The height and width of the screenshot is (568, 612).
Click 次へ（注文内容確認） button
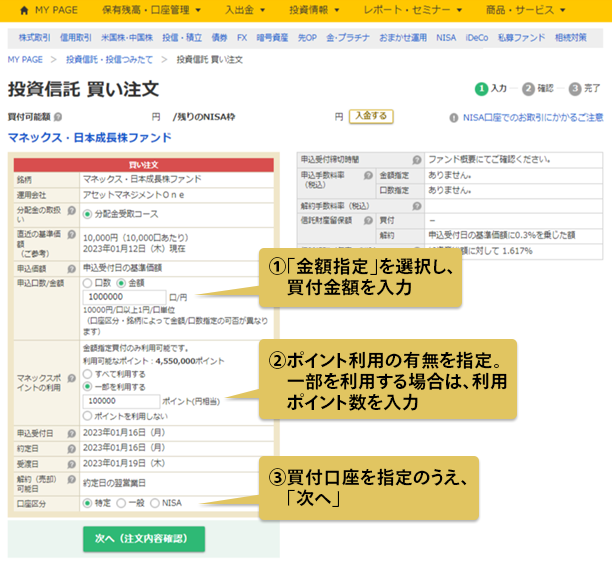pos(143,538)
